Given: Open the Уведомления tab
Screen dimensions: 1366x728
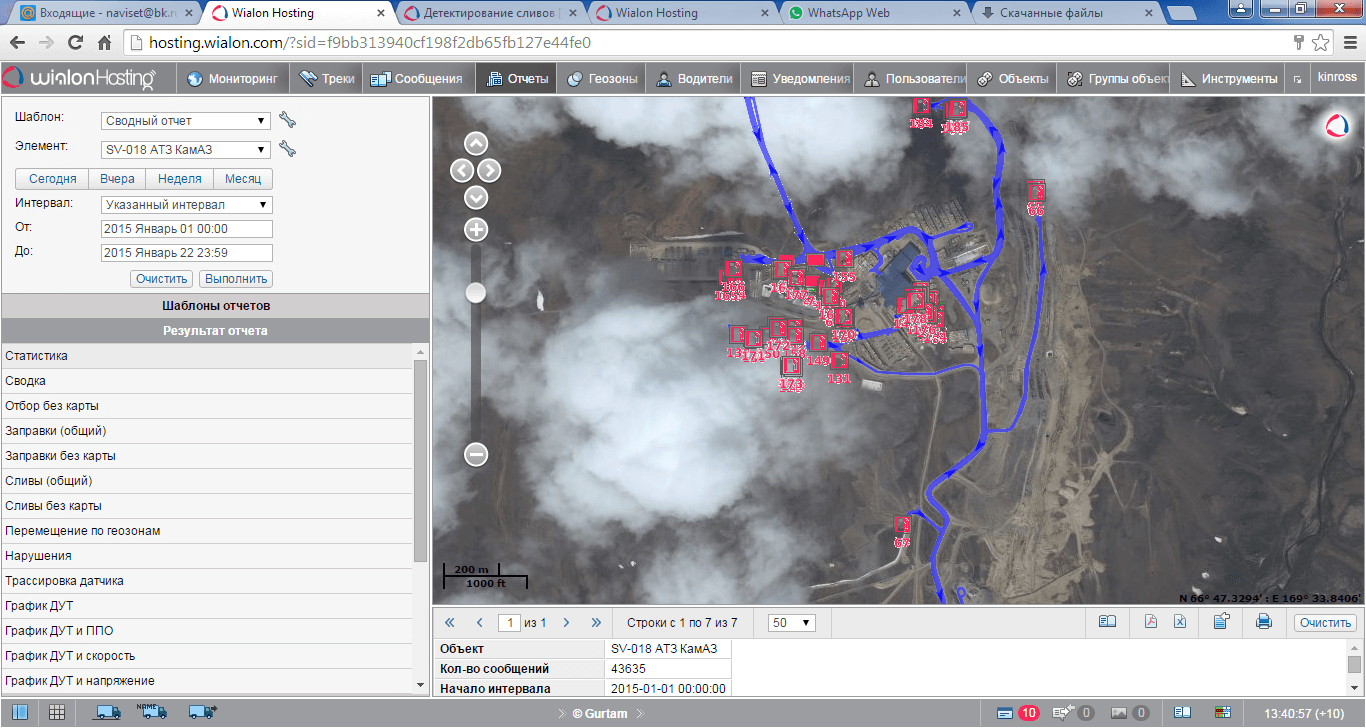Looking at the screenshot, I should point(801,79).
